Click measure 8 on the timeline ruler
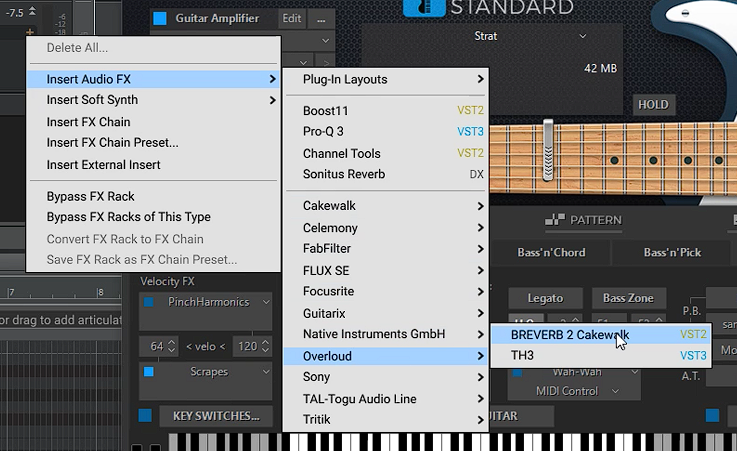The width and height of the screenshot is (737, 451). [x=101, y=292]
